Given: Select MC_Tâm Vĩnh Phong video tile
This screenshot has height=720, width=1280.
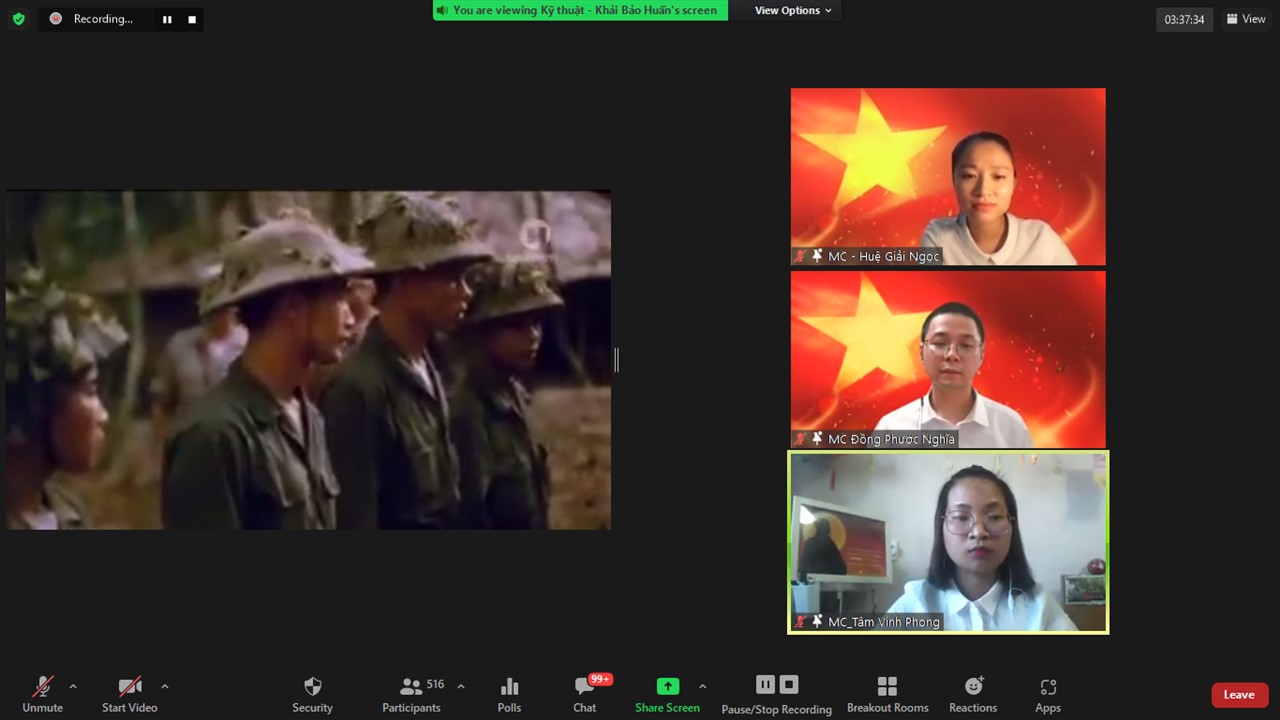Looking at the screenshot, I should click(x=948, y=542).
